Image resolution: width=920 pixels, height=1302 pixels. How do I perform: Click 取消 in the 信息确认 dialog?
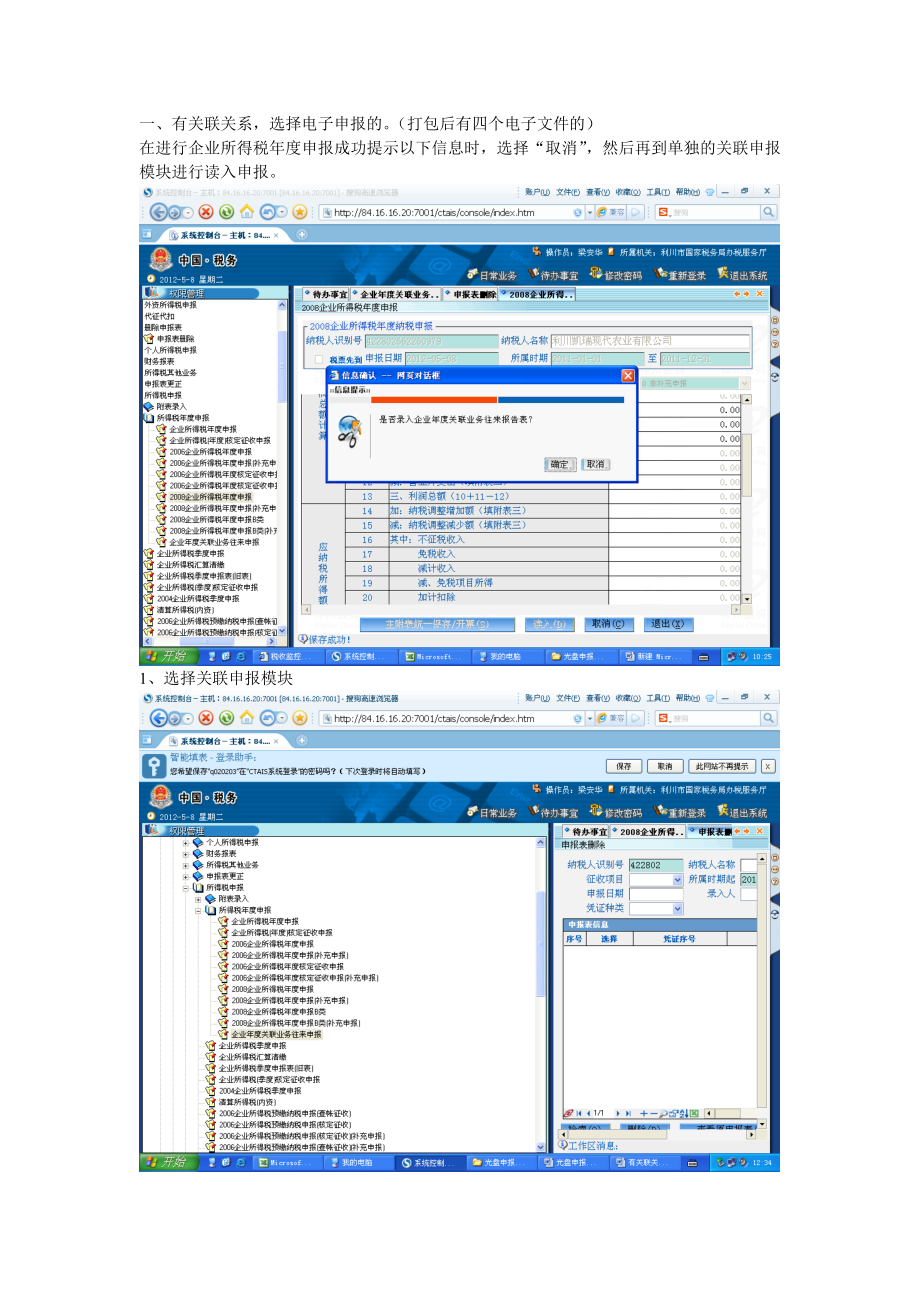595,464
